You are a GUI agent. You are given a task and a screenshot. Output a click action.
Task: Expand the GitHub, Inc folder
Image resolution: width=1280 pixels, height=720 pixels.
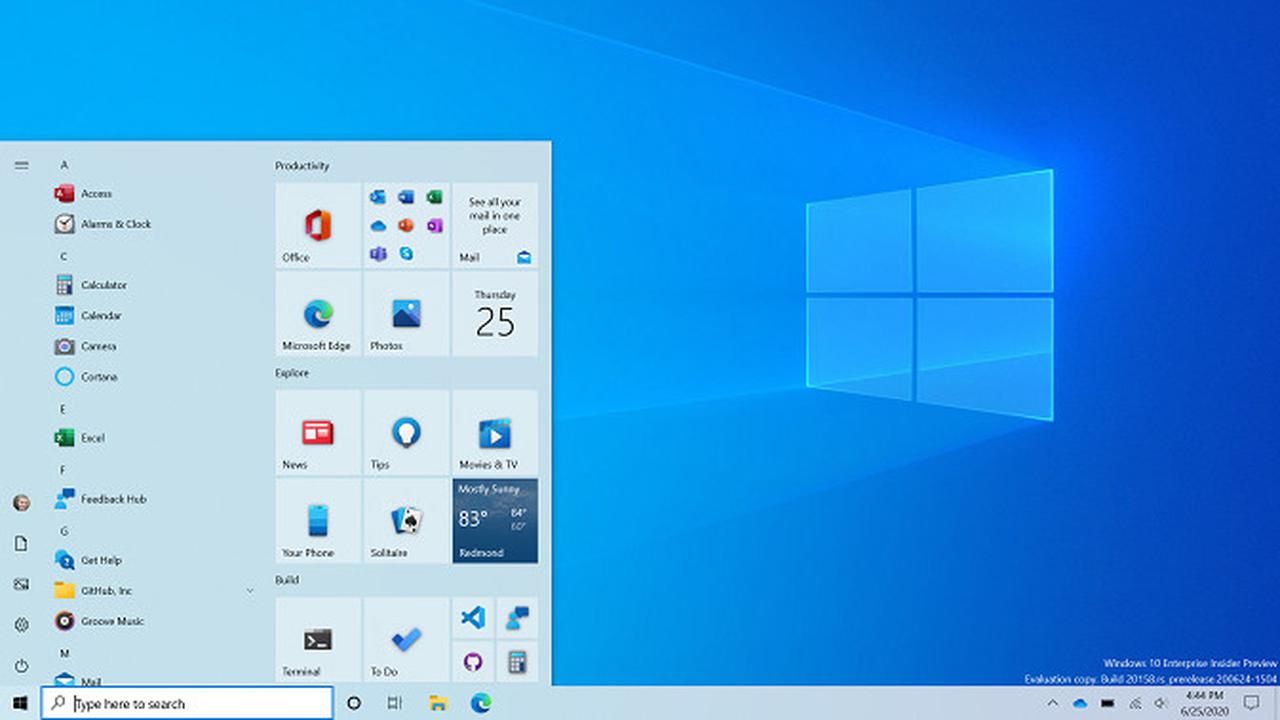click(249, 590)
